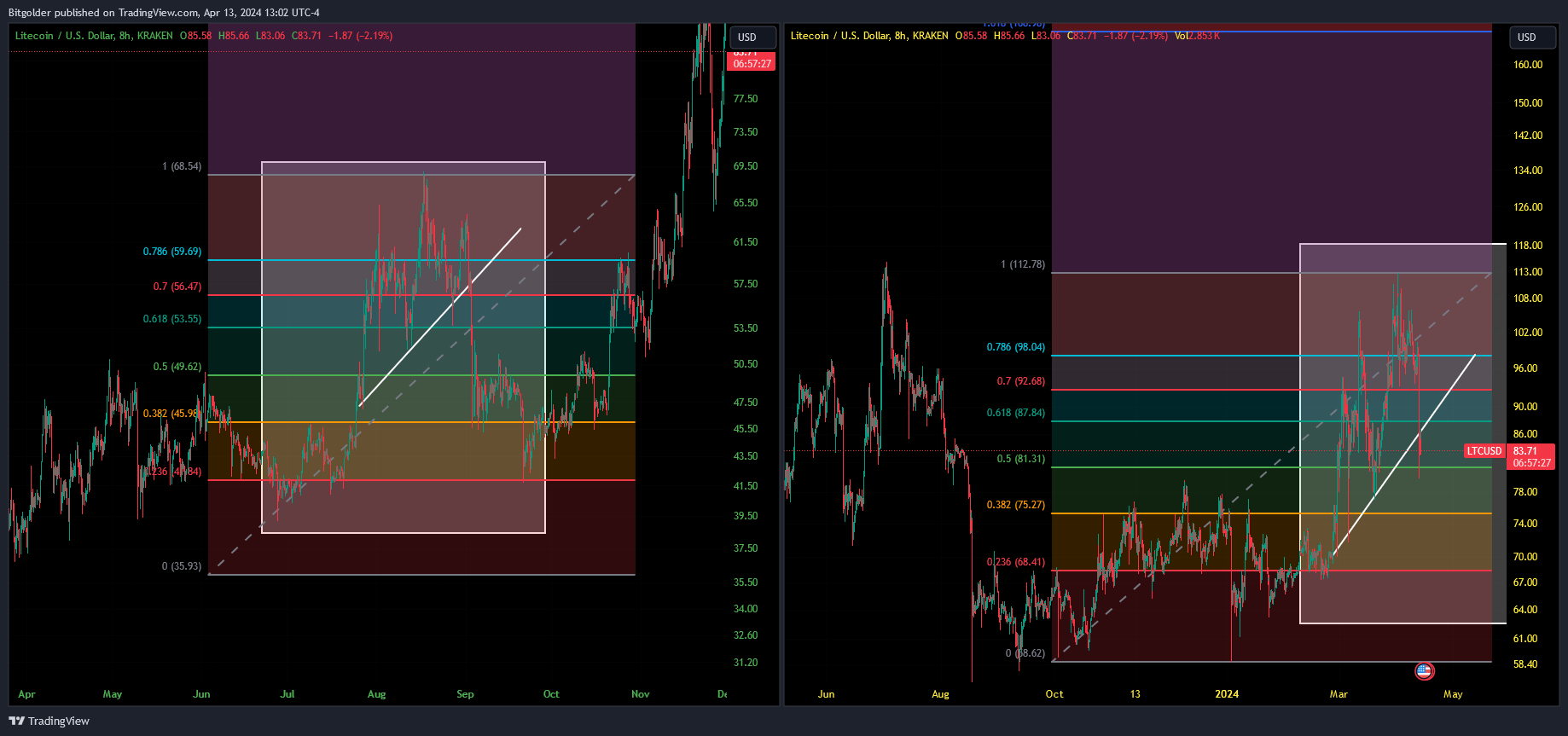Select the white trend line on right chart

point(1403,456)
